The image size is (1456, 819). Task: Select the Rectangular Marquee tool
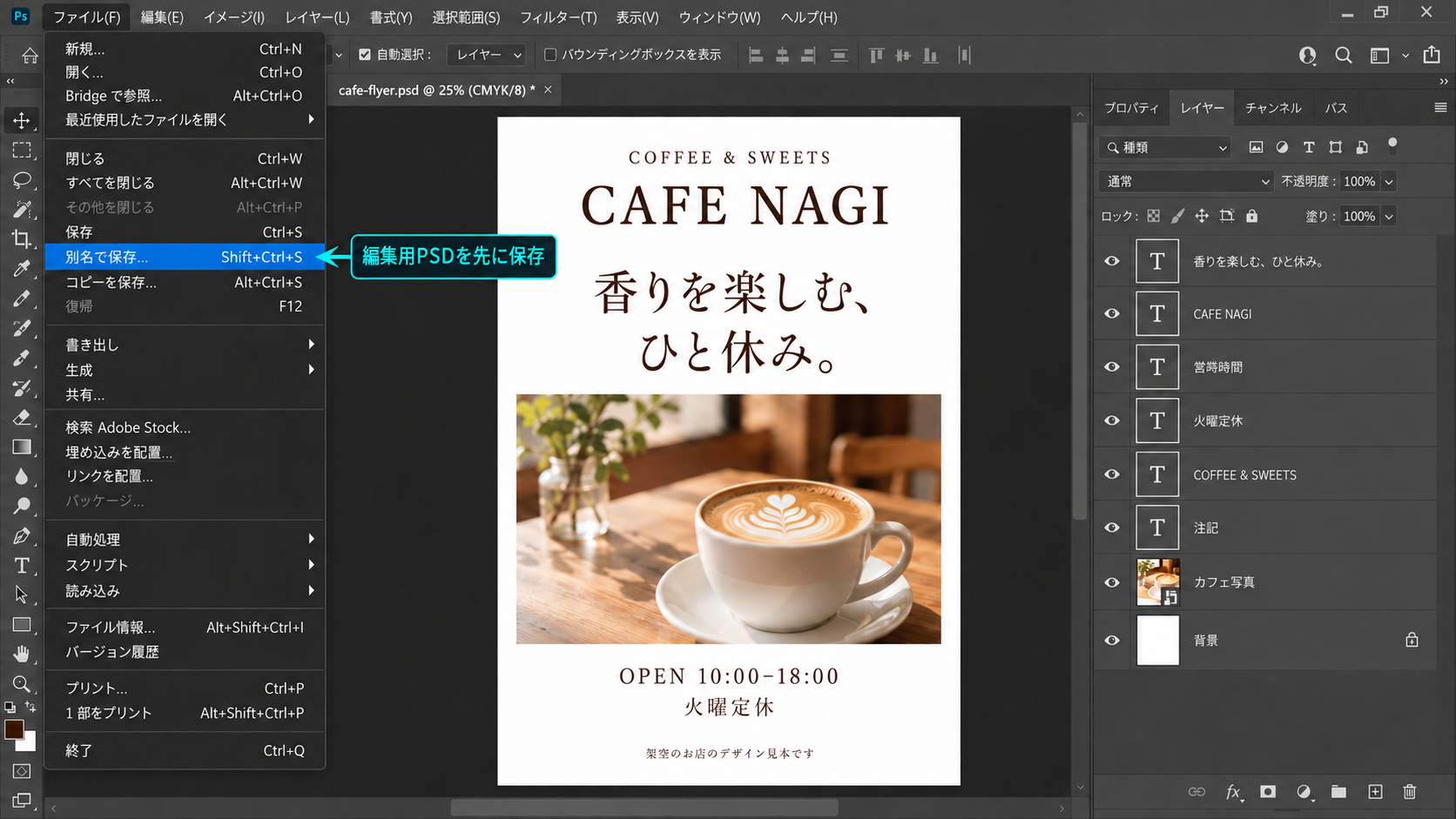(x=22, y=150)
